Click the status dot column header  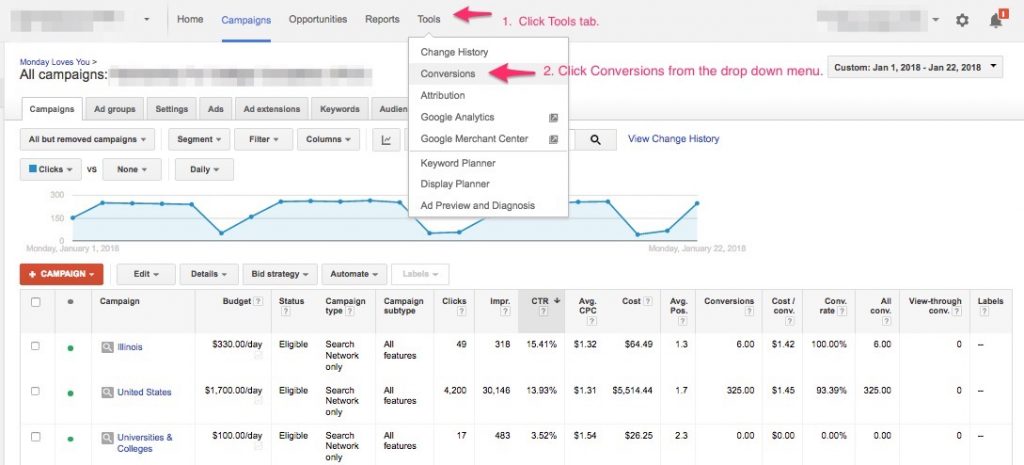pos(71,302)
